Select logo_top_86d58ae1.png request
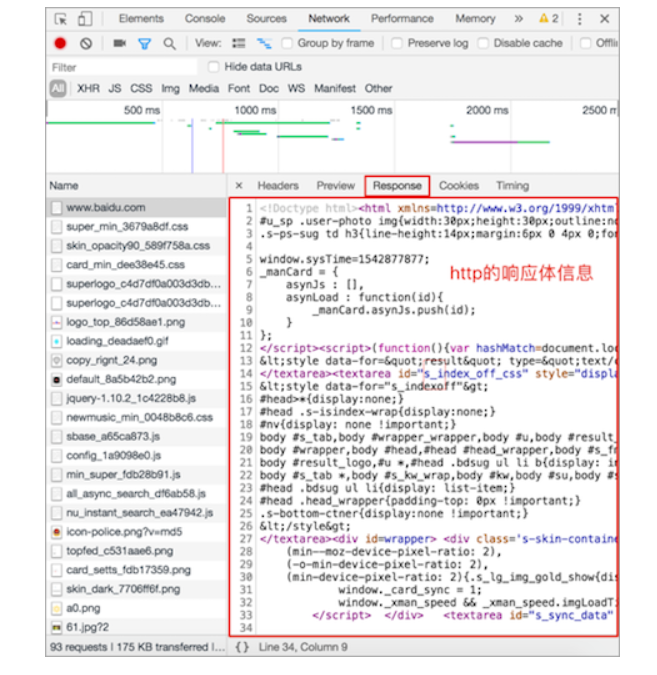Image resolution: width=657 pixels, height=675 pixels. pyautogui.click(x=136, y=322)
